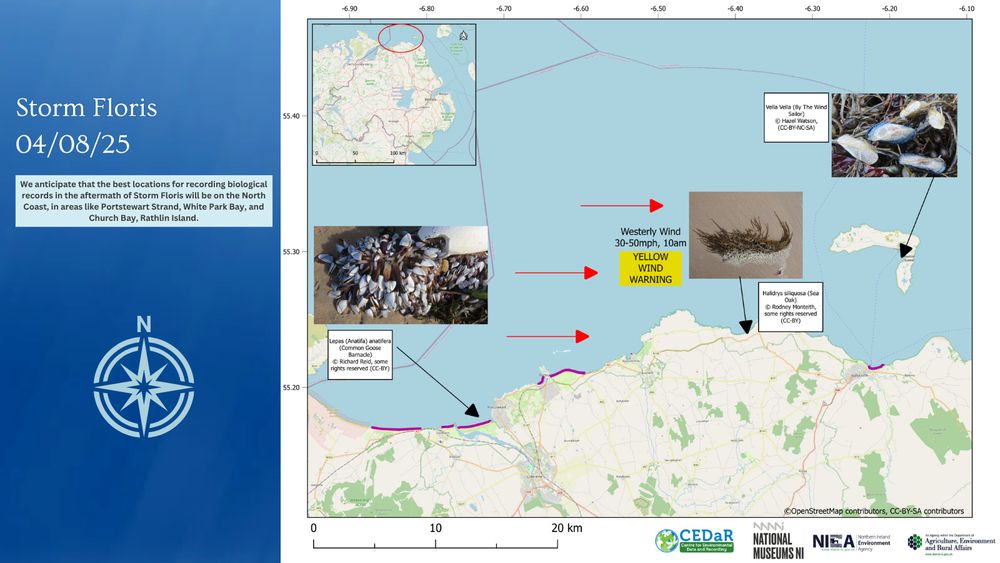Click the '55.40' latitude label

pos(291,116)
